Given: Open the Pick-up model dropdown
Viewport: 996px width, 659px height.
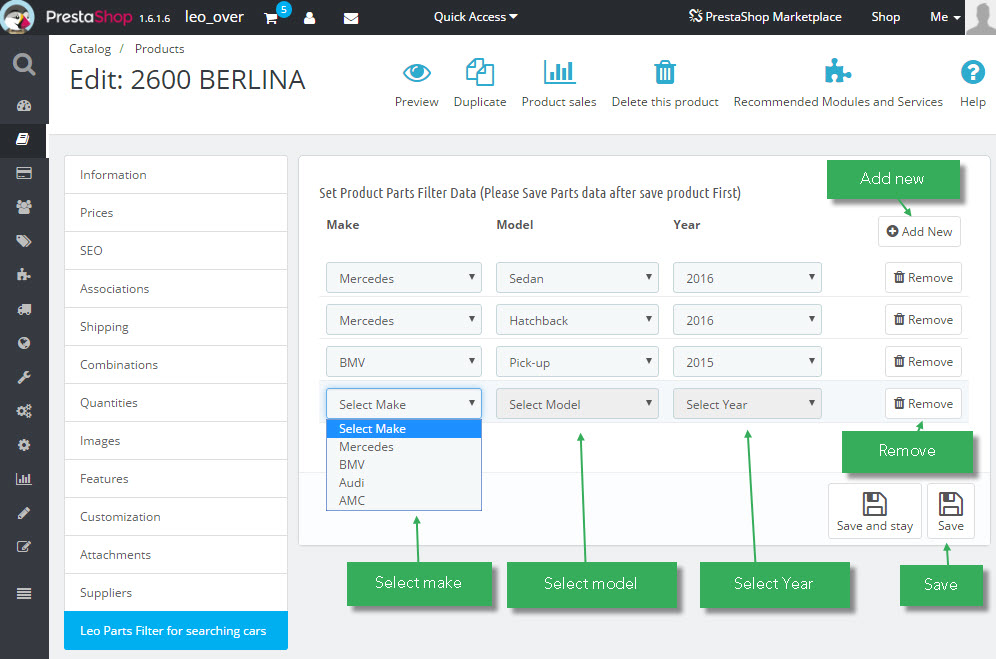Looking at the screenshot, I should click(577, 362).
